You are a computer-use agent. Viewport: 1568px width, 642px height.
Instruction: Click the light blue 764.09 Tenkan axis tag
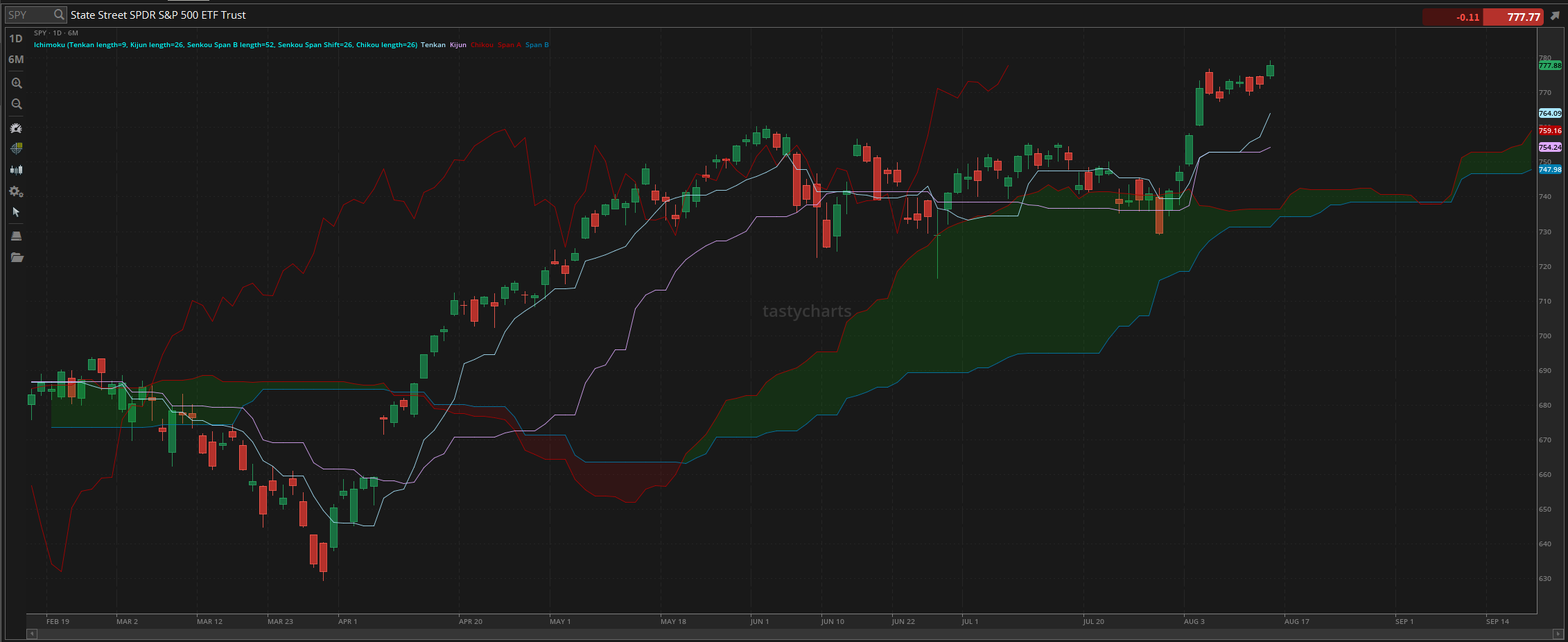click(1550, 113)
